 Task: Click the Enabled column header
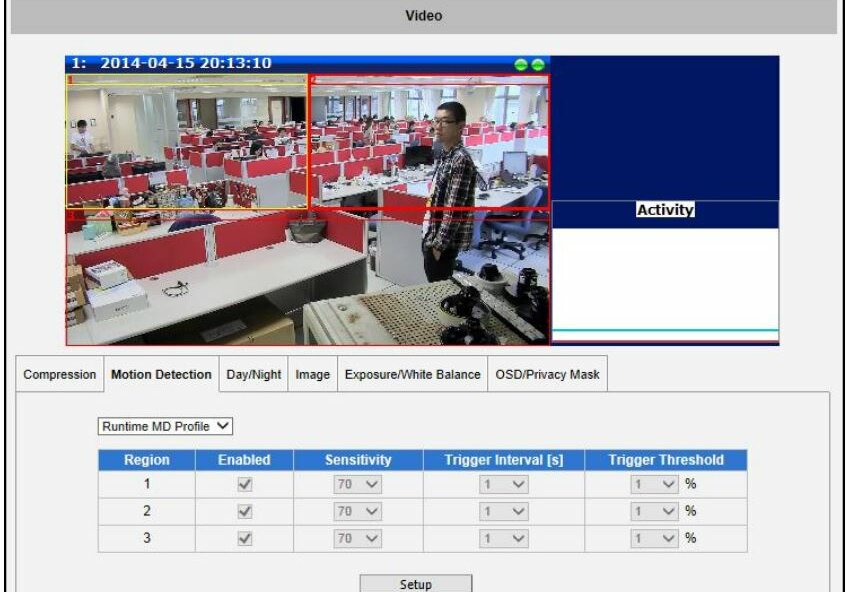[x=244, y=460]
